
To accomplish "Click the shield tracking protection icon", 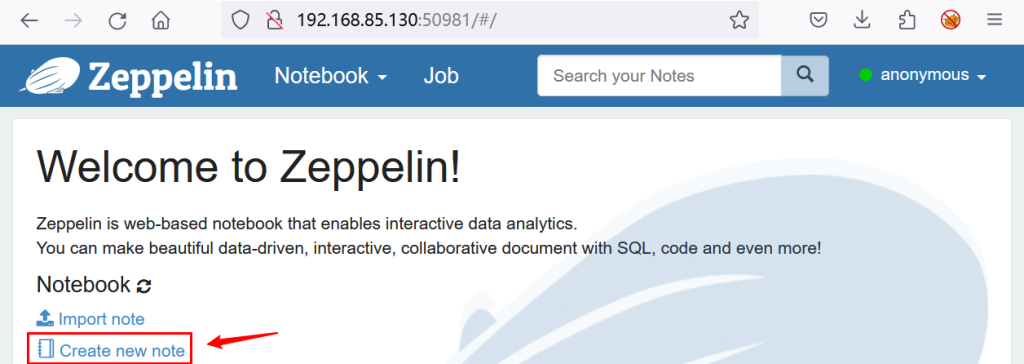I will pos(241,21).
